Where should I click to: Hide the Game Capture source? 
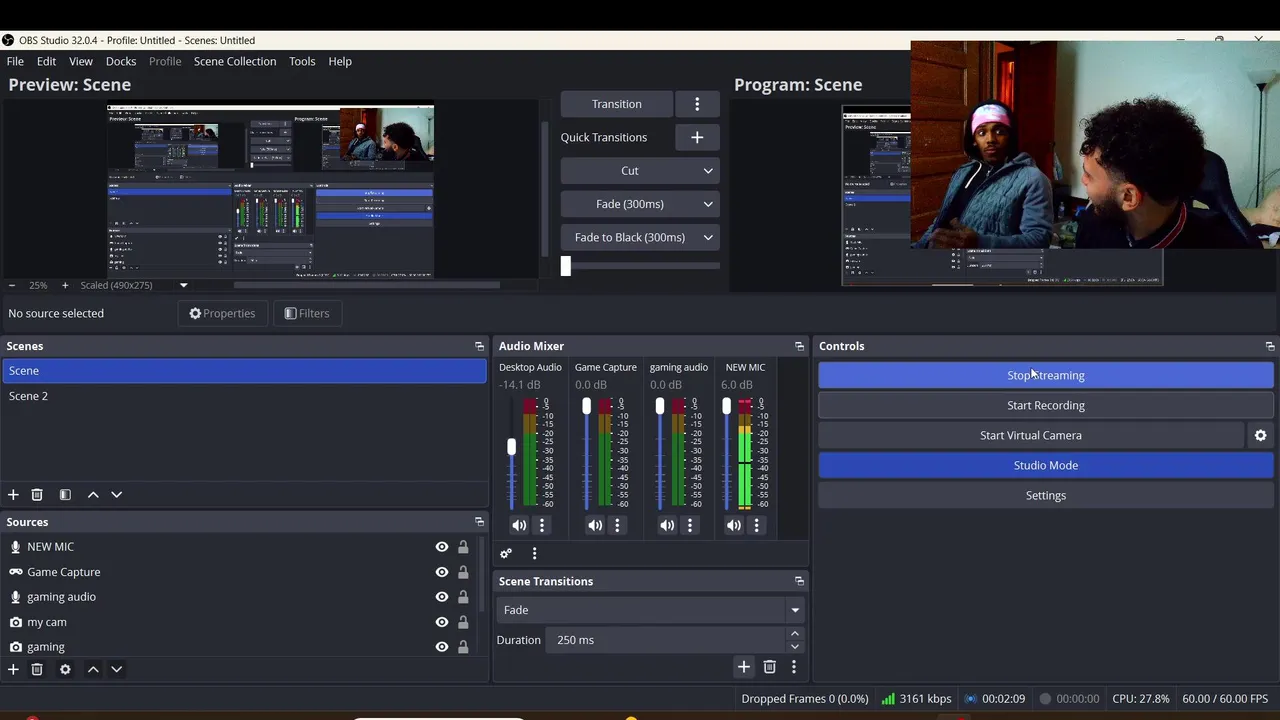tap(441, 572)
